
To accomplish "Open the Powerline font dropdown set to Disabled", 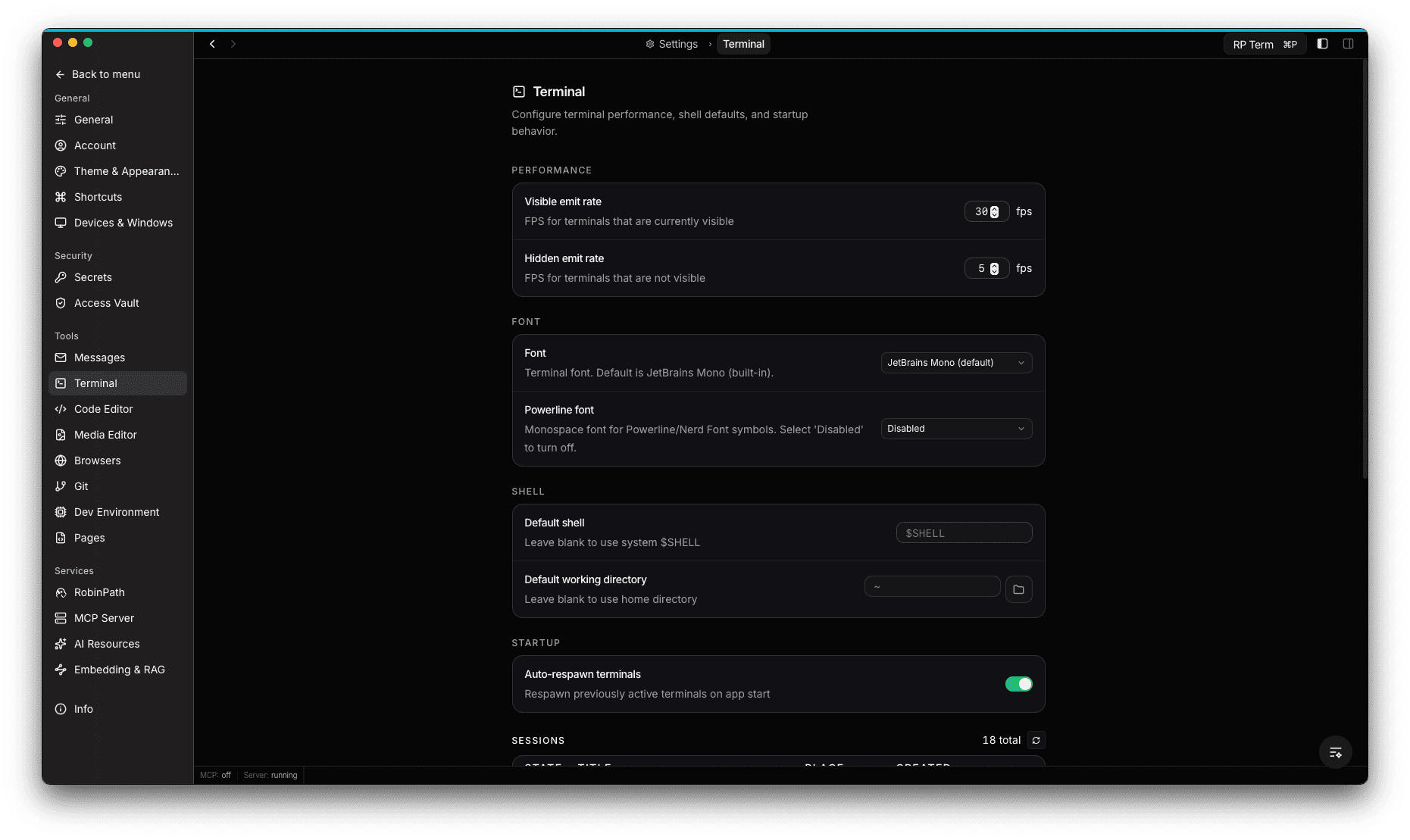I will pyautogui.click(x=956, y=429).
